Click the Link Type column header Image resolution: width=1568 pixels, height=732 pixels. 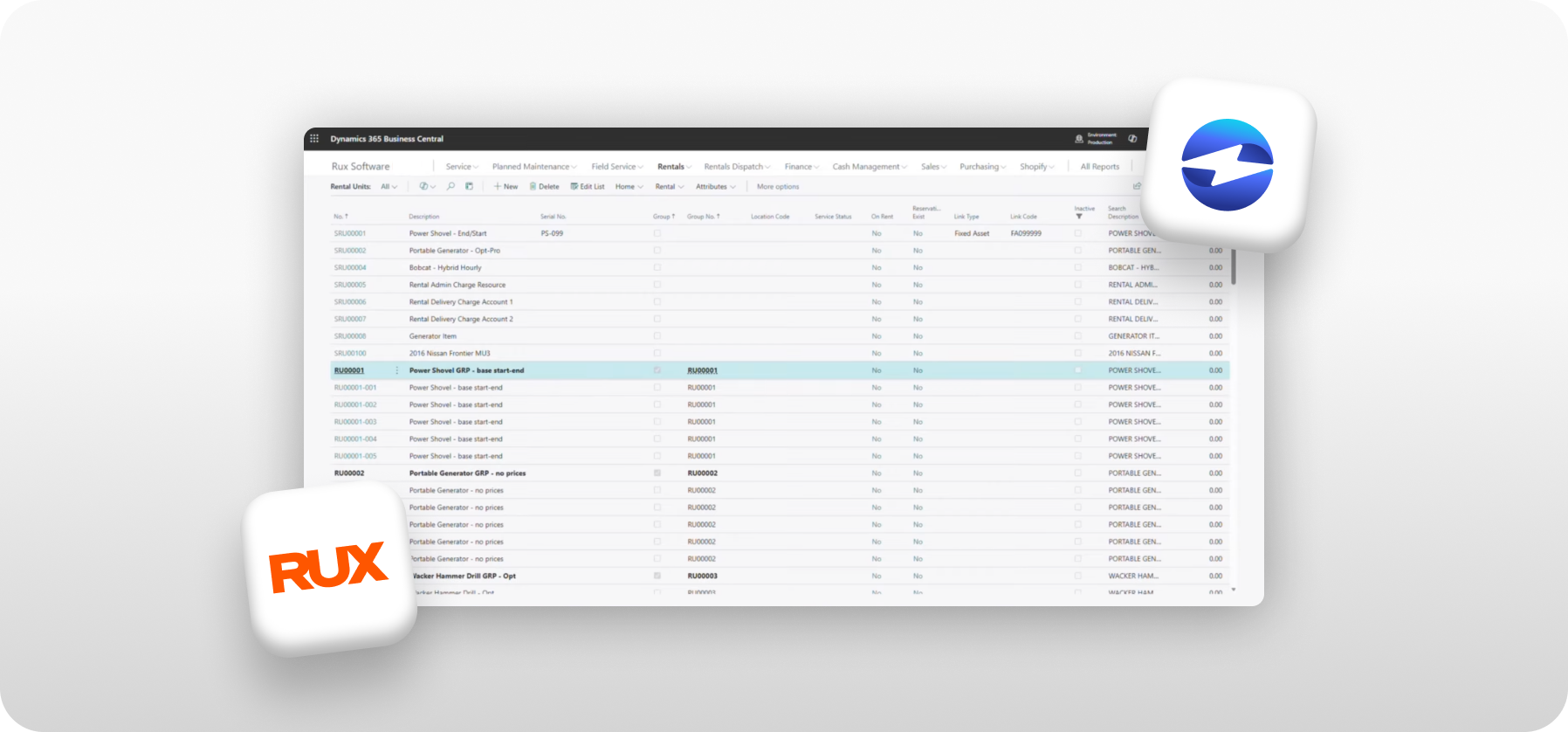(x=966, y=217)
